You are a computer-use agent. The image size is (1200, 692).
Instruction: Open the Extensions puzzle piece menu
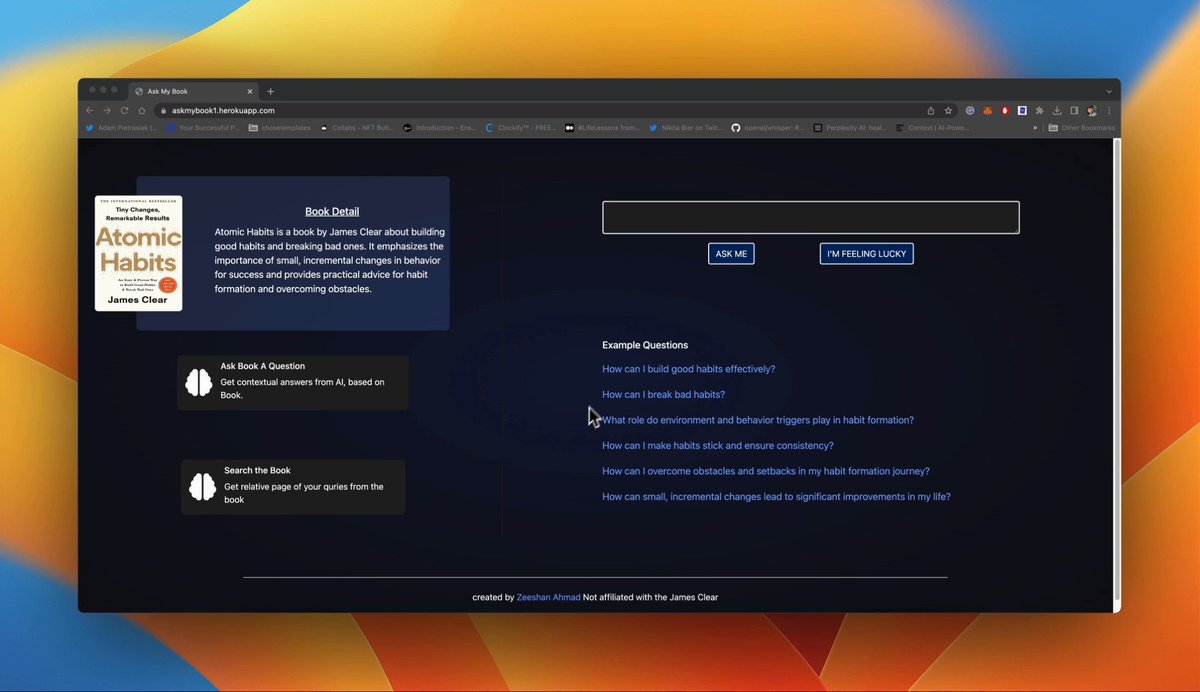tap(1039, 110)
